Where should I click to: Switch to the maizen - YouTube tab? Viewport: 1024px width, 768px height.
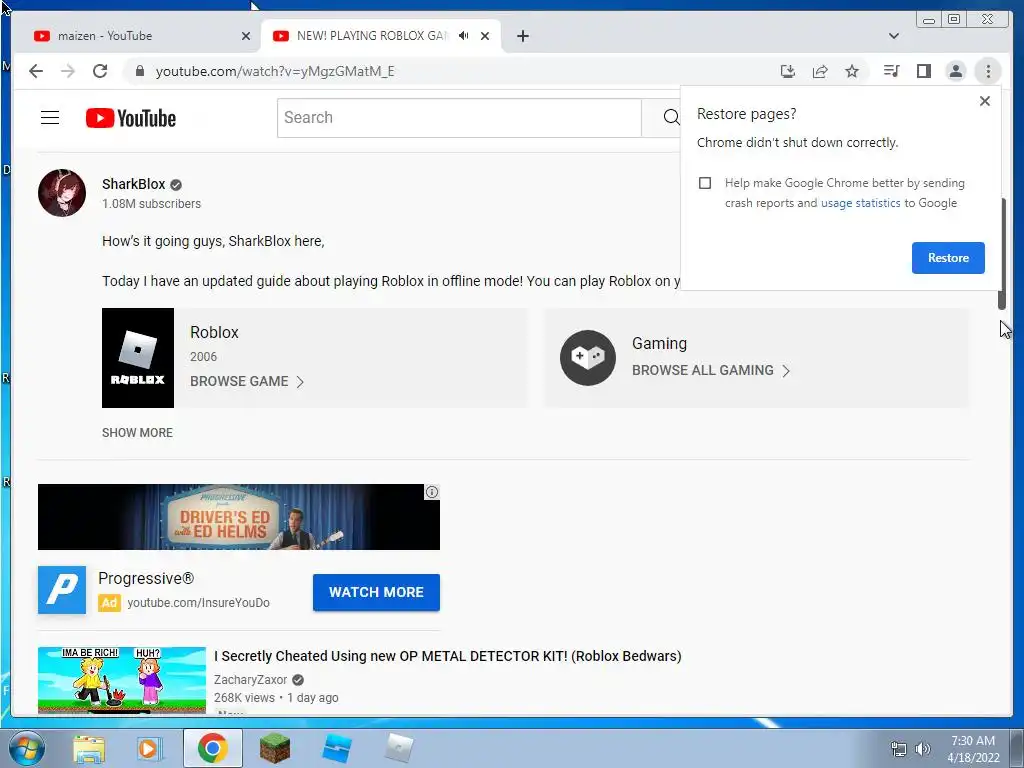pyautogui.click(x=138, y=36)
